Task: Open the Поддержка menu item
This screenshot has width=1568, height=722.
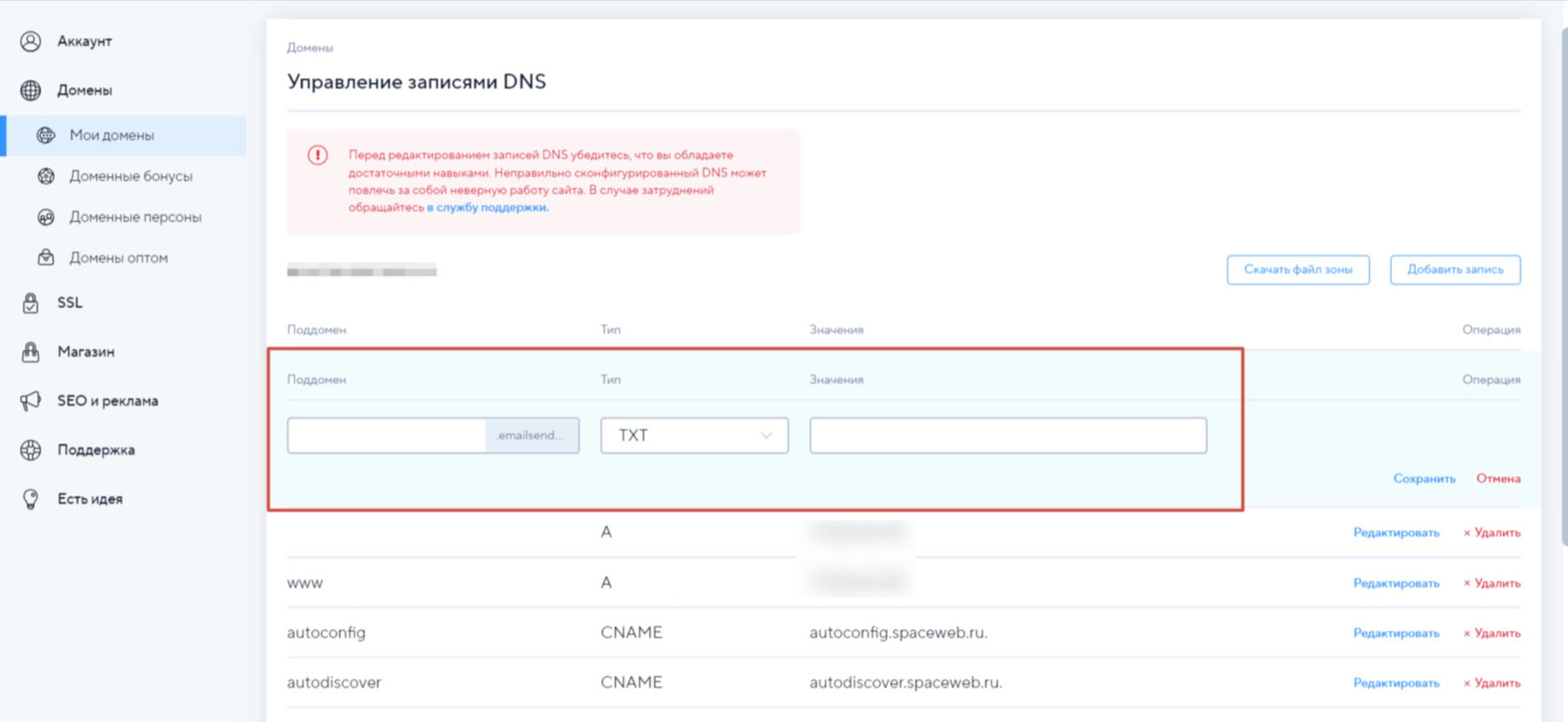Action: tap(95, 450)
